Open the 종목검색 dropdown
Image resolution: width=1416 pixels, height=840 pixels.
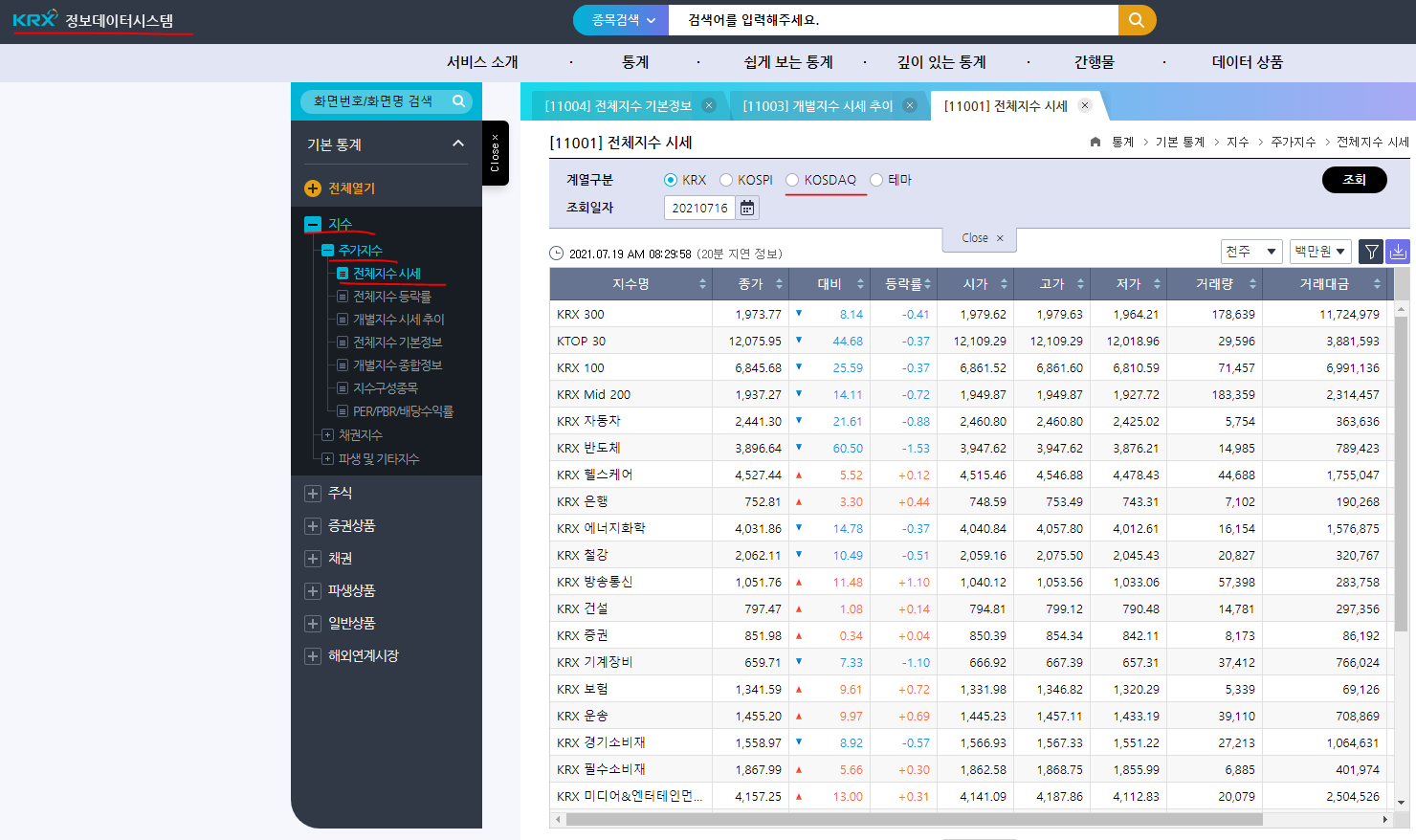click(x=622, y=20)
